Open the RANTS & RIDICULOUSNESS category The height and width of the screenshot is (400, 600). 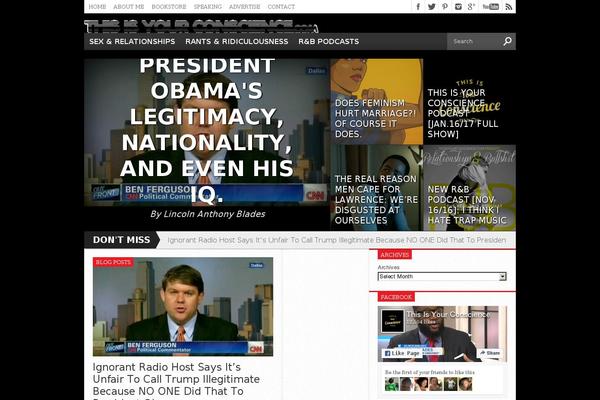point(237,41)
